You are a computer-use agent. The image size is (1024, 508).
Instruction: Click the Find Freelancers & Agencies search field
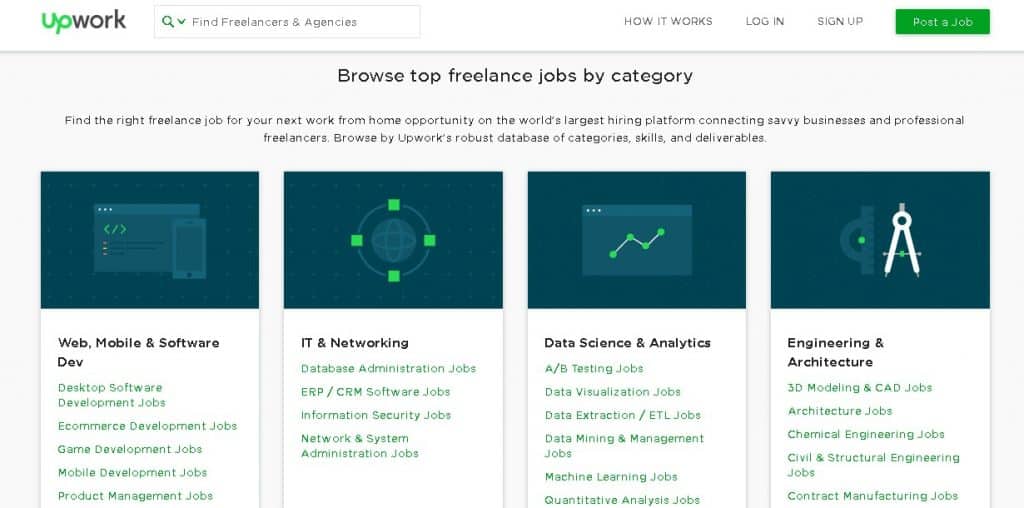point(300,22)
